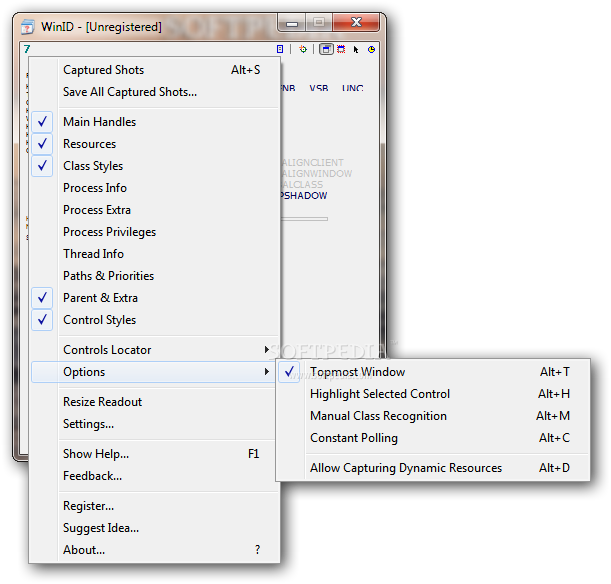This screenshot has width=611, height=584.
Task: Minimize the WinID window
Action: 292,23
